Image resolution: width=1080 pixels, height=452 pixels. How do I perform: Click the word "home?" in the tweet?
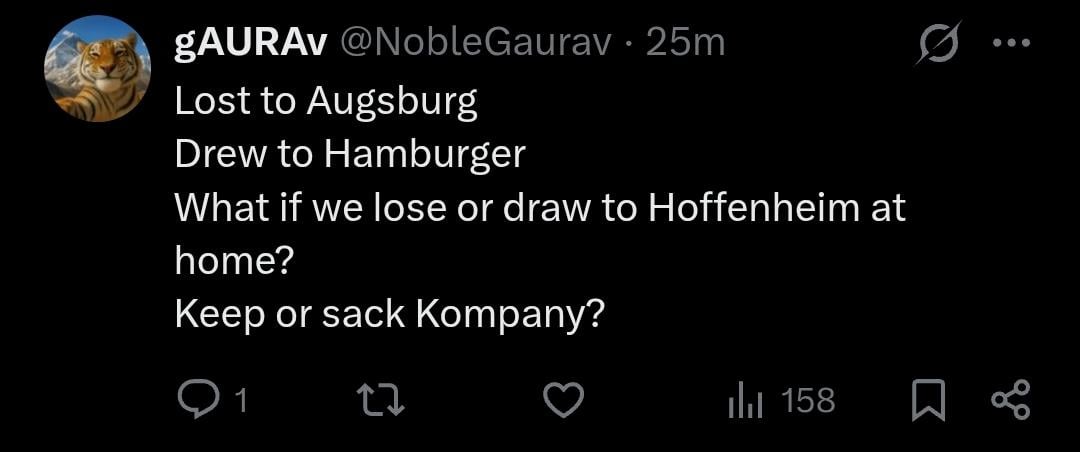[x=232, y=262]
